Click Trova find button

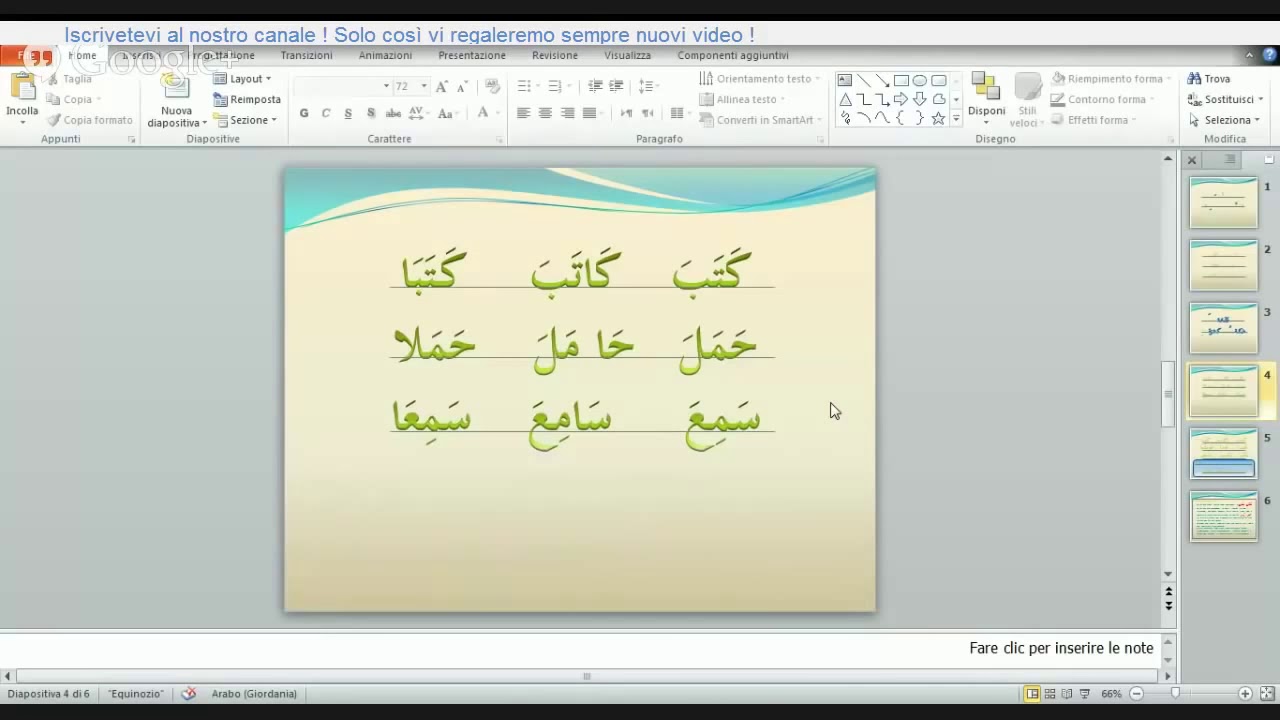[x=1209, y=78]
